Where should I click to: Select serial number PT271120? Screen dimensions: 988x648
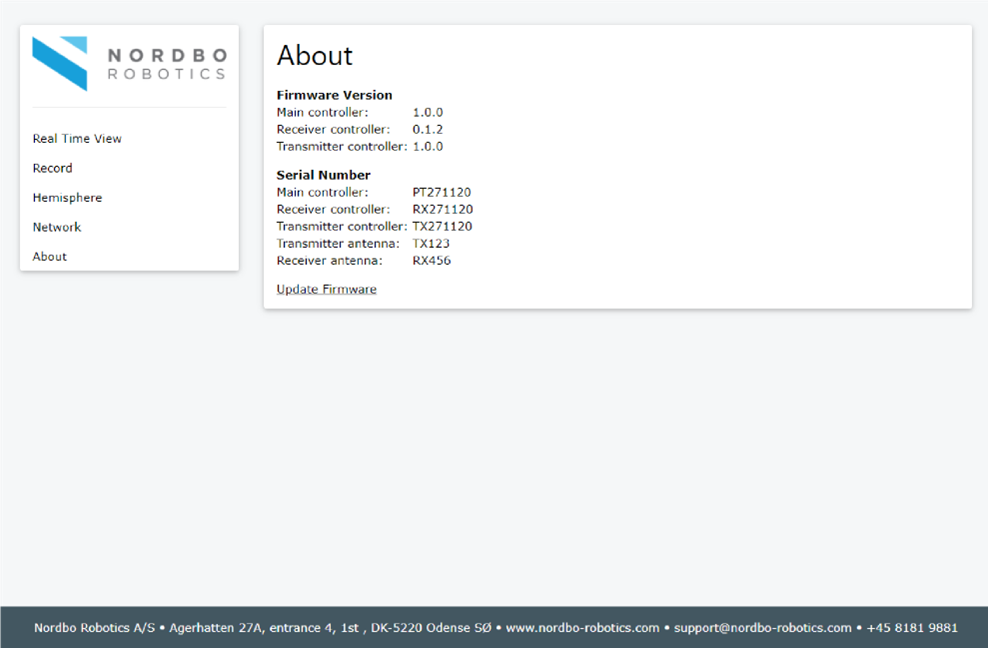coord(442,192)
